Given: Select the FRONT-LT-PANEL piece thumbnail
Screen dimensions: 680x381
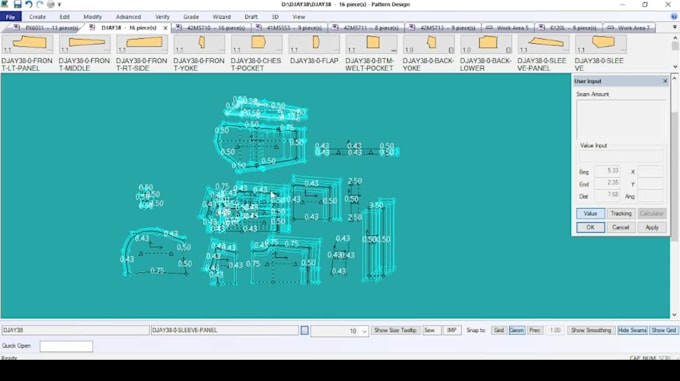Looking at the screenshot, I should click(27, 44).
